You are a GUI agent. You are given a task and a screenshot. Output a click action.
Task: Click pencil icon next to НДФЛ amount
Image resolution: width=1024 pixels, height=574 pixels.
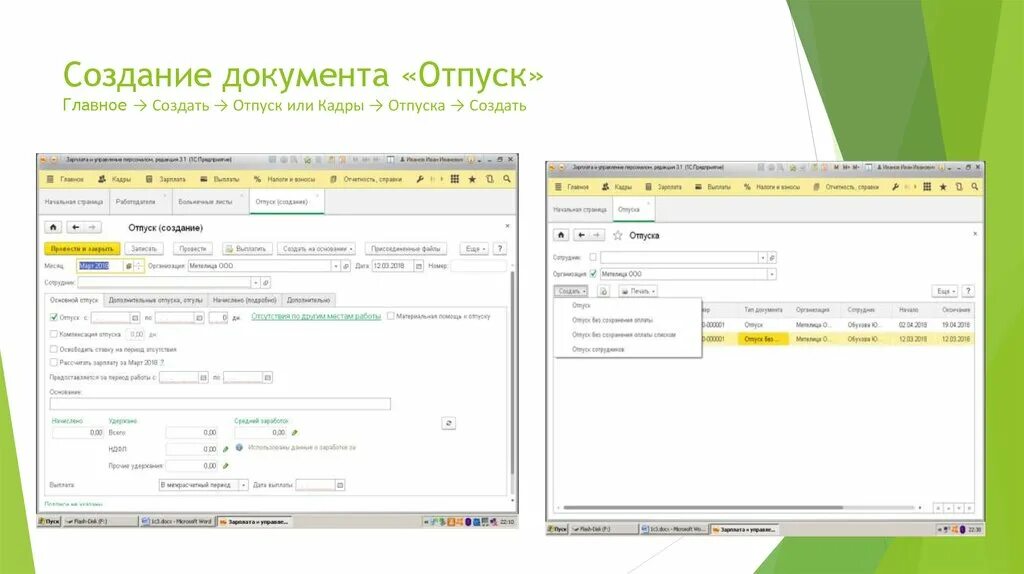(x=226, y=449)
